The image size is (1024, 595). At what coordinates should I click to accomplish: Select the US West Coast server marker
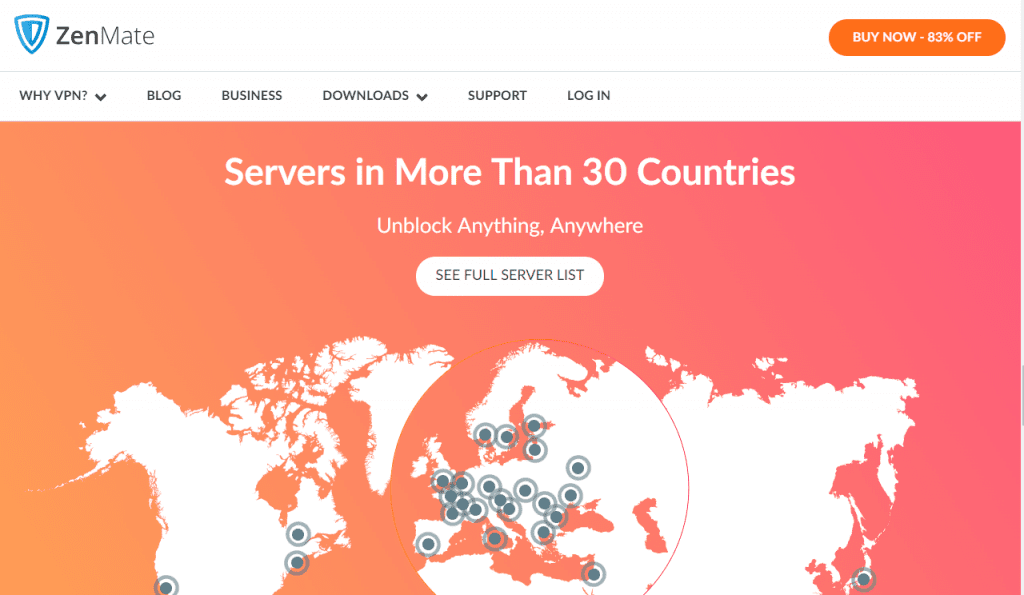click(x=166, y=587)
